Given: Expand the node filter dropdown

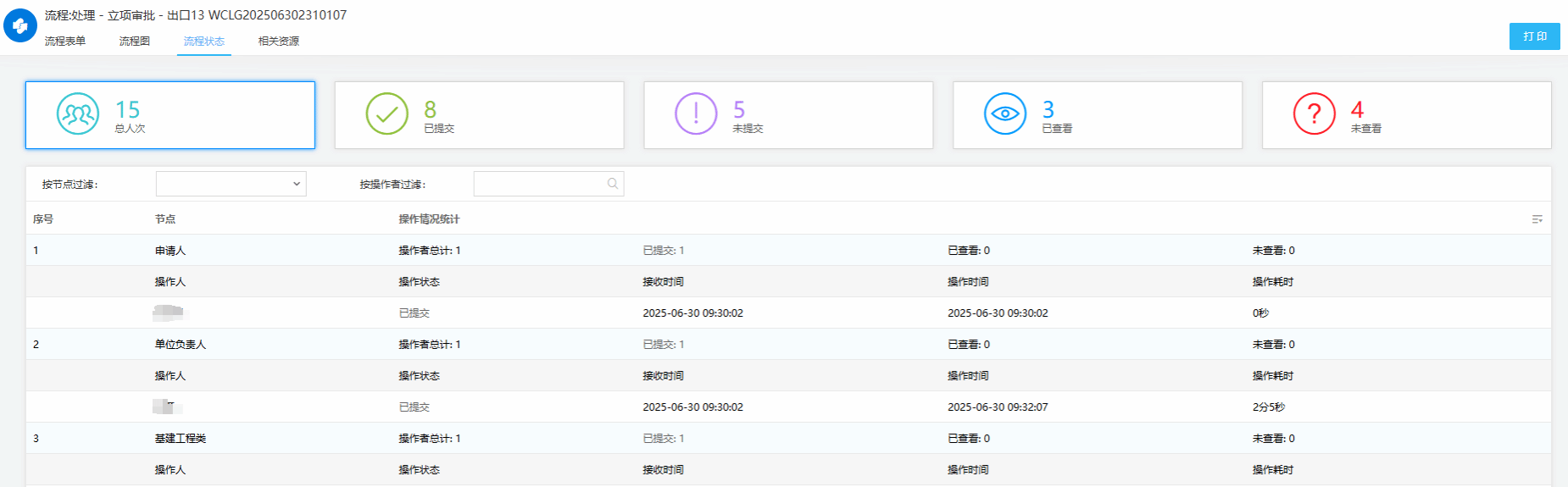Looking at the screenshot, I should coord(231,184).
